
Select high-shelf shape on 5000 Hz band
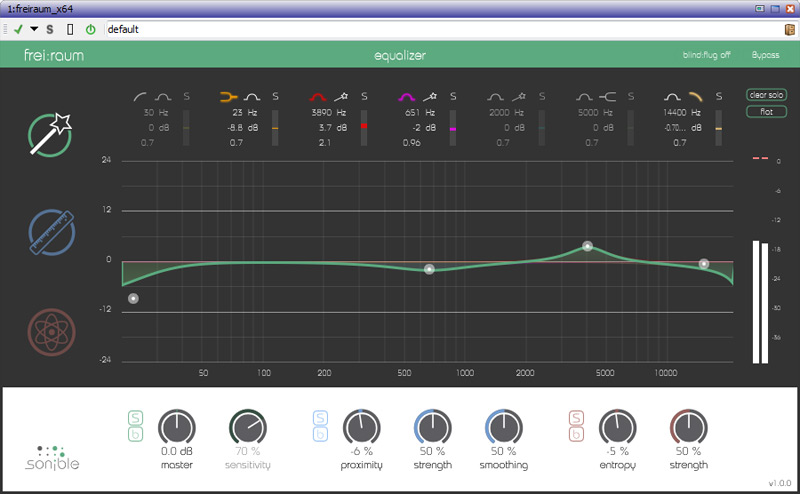pyautogui.click(x=607, y=96)
